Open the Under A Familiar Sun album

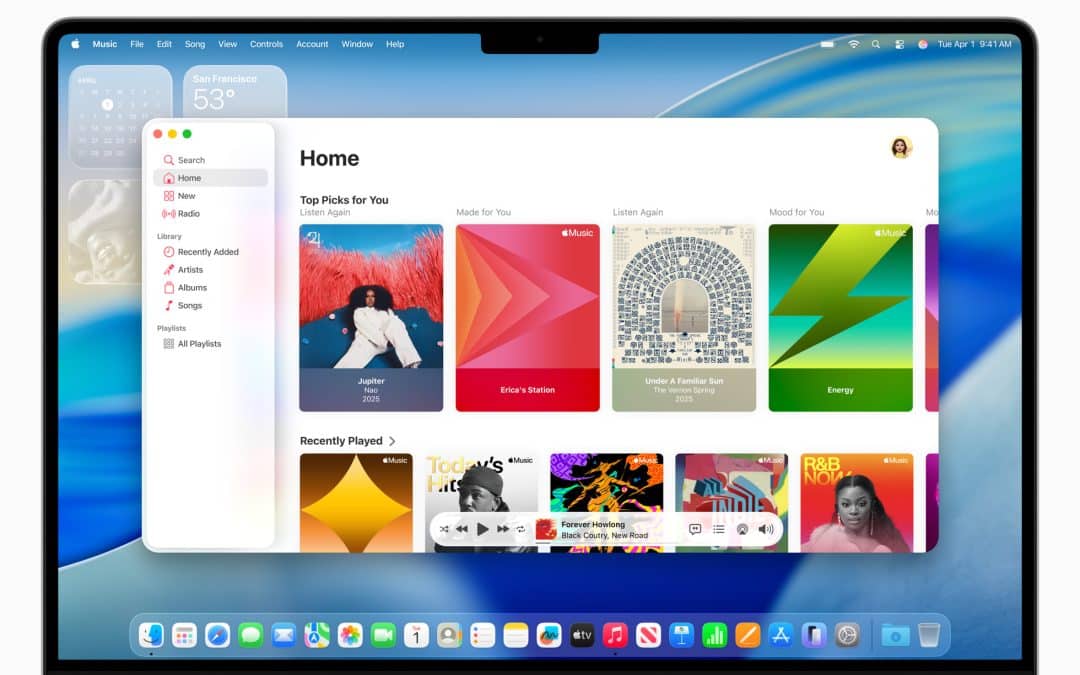684,318
